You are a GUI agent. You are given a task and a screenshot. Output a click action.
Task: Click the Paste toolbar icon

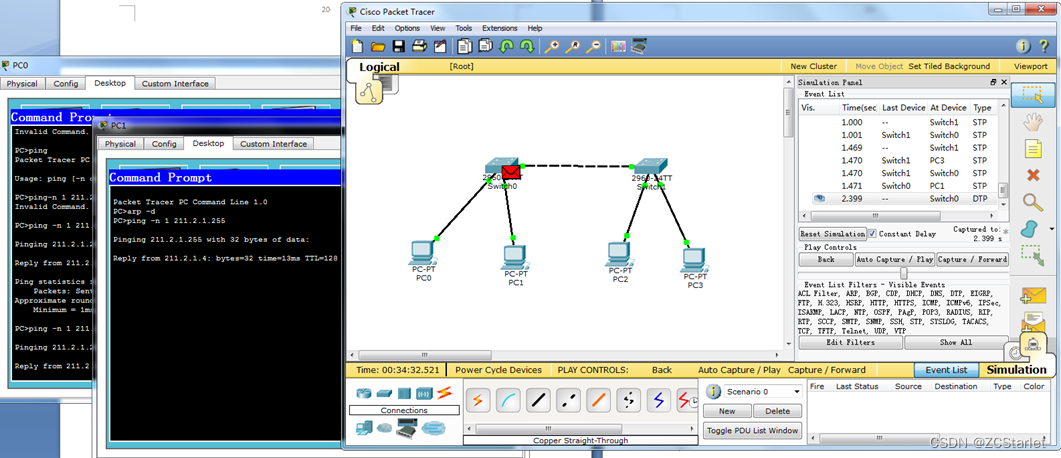click(x=485, y=47)
